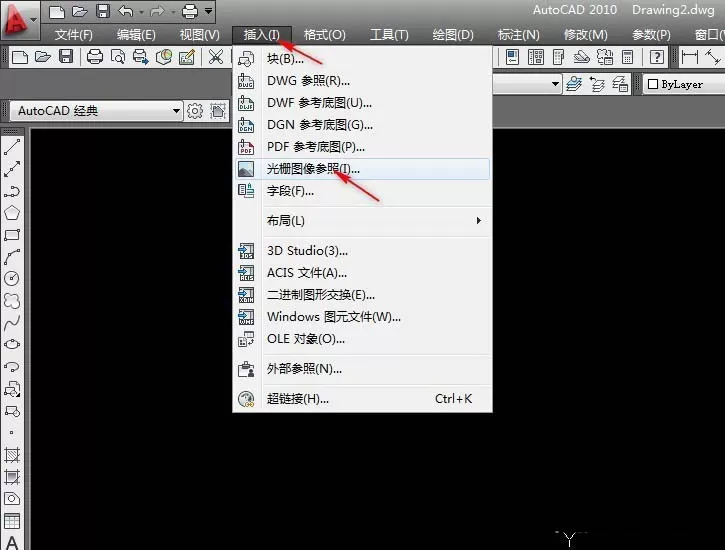Select the Revision Cloud tool
725x550 pixels.
[x=12, y=301]
